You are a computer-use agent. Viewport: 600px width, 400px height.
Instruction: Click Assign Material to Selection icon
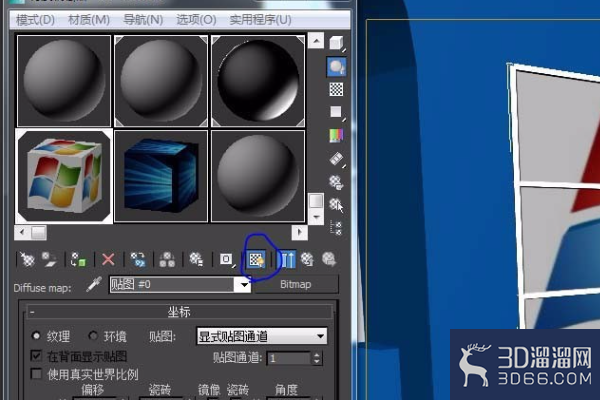click(78, 259)
